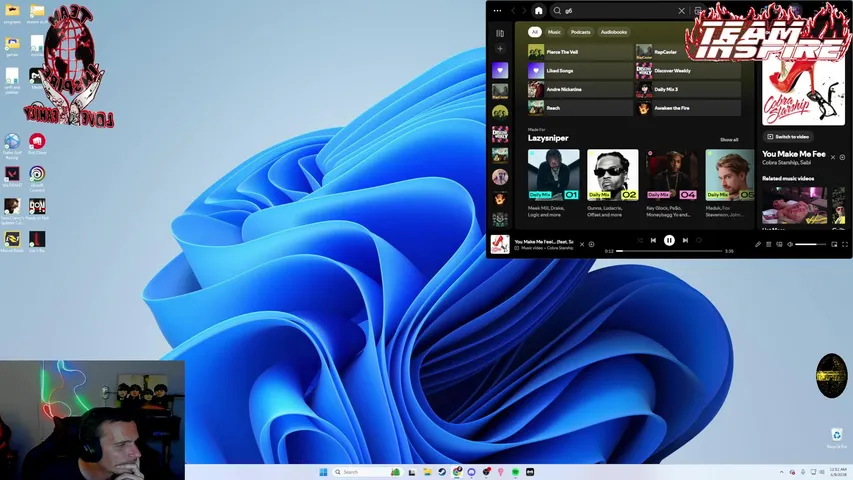Screen dimensions: 853x480
Task: Open the Spotify three-dot menu
Action: [497, 10]
